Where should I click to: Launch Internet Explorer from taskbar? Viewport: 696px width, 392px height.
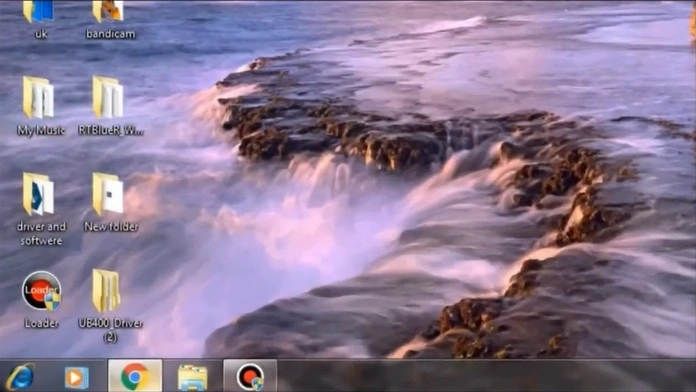pyautogui.click(x=20, y=377)
